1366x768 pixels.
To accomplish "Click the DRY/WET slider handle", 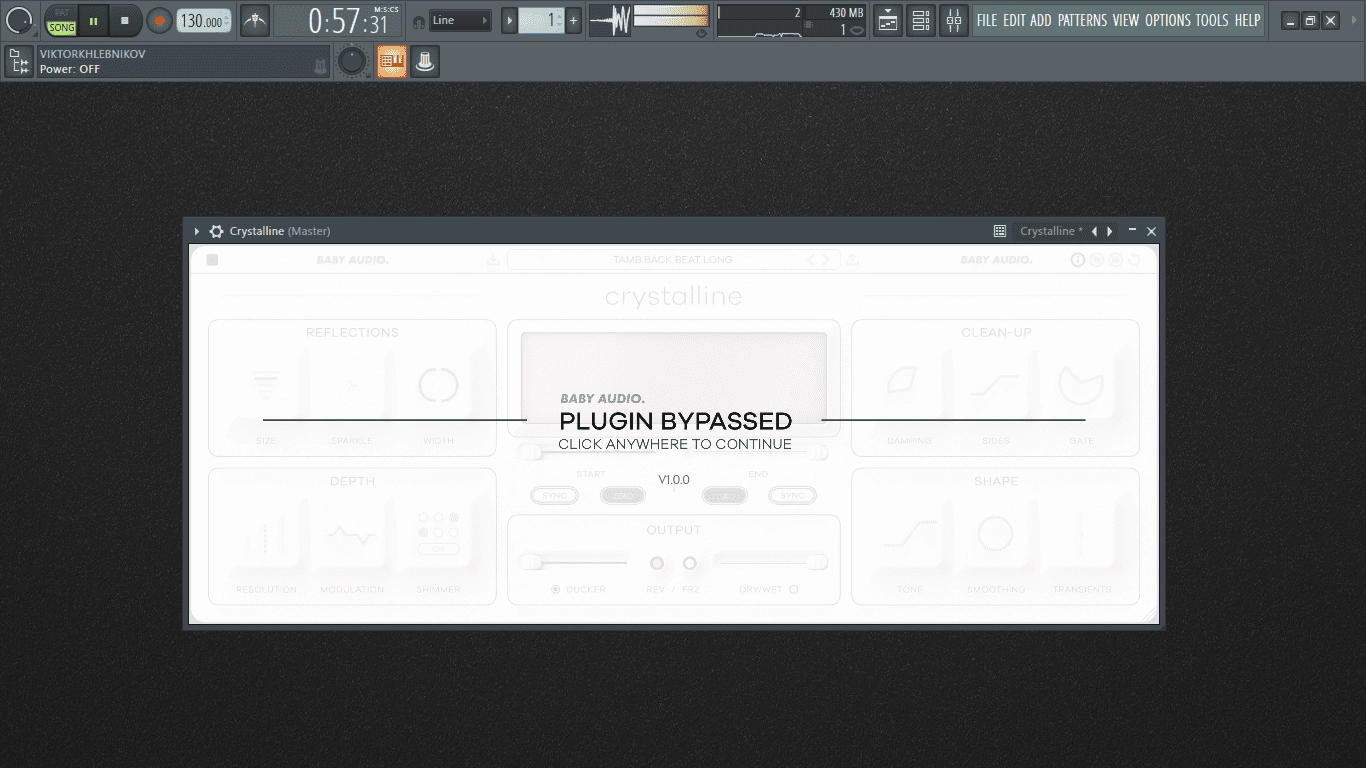I will [x=818, y=562].
